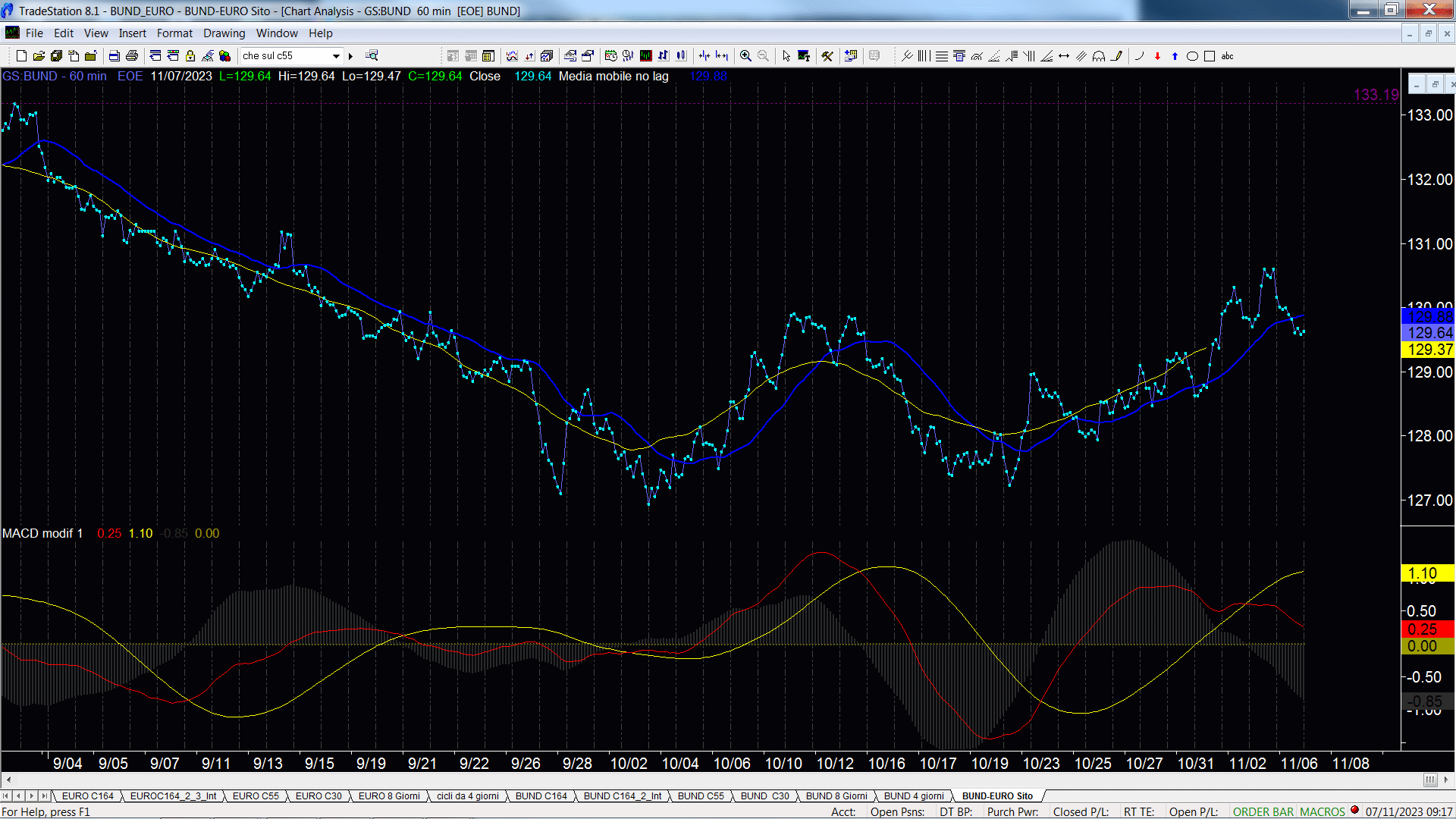Switch to the BUND 8 Giorni tab
Screen dimensions: 1456x819
[836, 796]
